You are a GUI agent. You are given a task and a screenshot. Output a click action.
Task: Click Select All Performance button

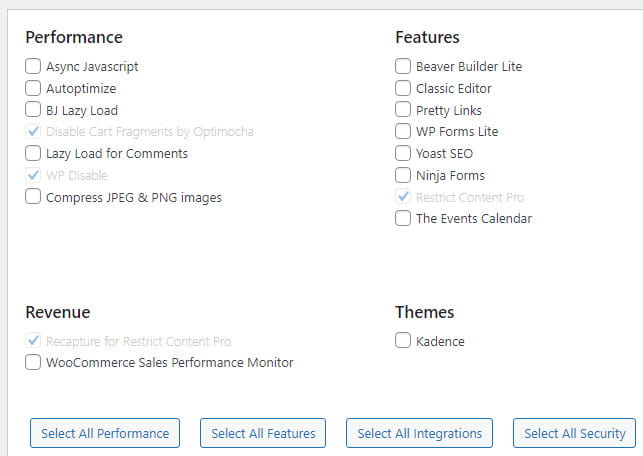[105, 433]
